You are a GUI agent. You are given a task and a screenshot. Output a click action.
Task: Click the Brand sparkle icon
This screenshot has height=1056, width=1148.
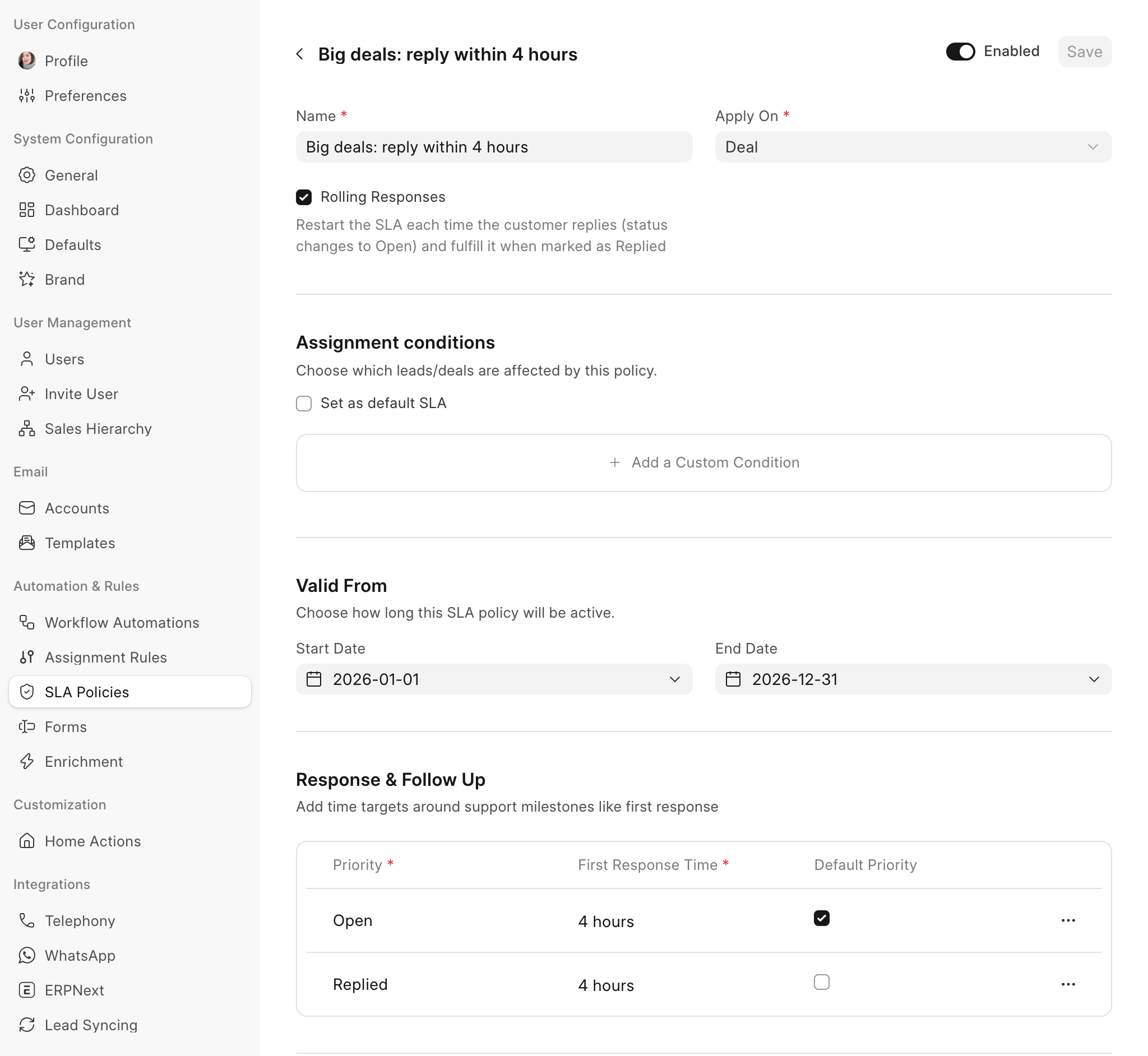27,280
